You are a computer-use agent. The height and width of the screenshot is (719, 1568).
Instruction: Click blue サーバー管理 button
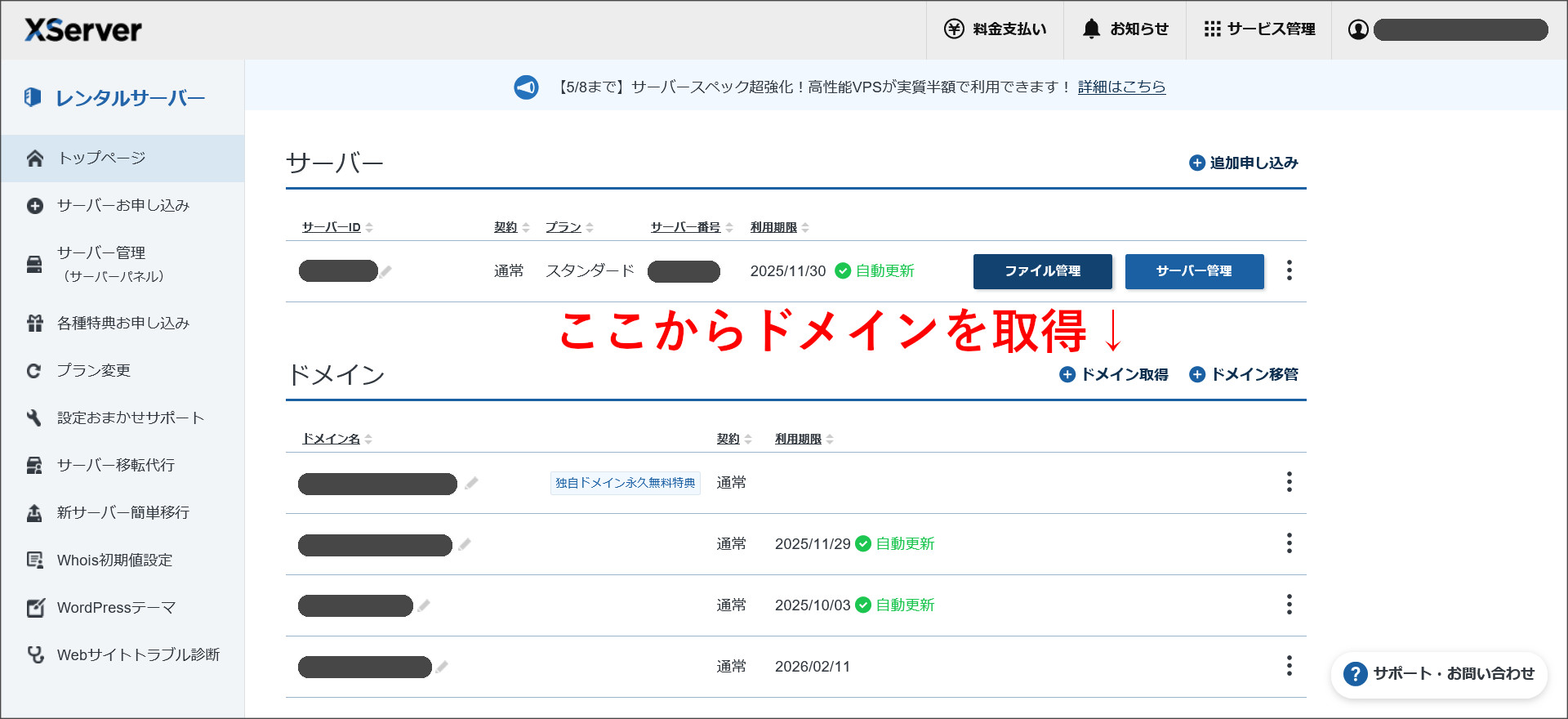click(x=1195, y=271)
